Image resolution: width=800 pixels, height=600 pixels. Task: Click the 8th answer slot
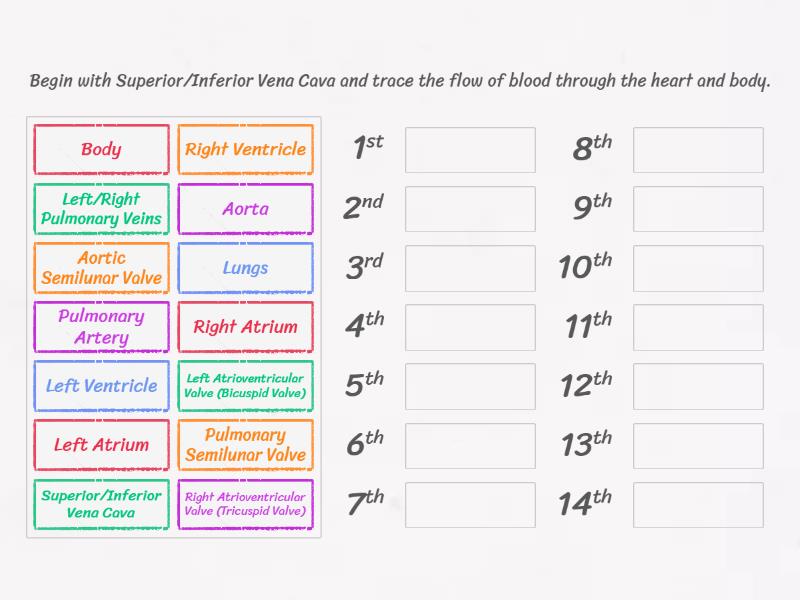(698, 150)
